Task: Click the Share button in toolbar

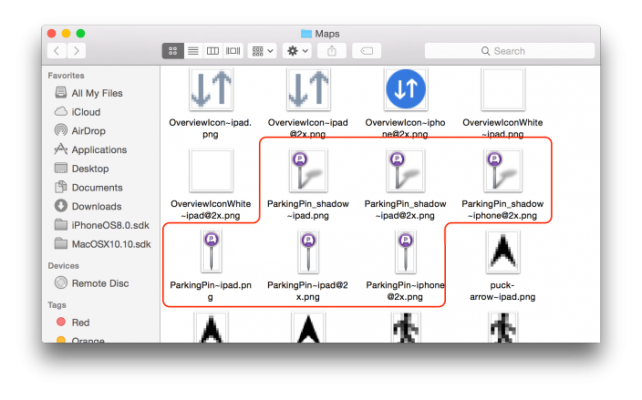Action: click(332, 50)
